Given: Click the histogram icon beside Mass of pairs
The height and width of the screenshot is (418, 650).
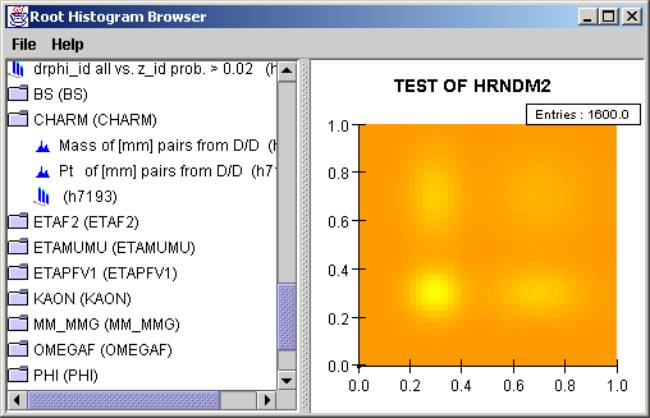Looking at the screenshot, I should 42,146.
